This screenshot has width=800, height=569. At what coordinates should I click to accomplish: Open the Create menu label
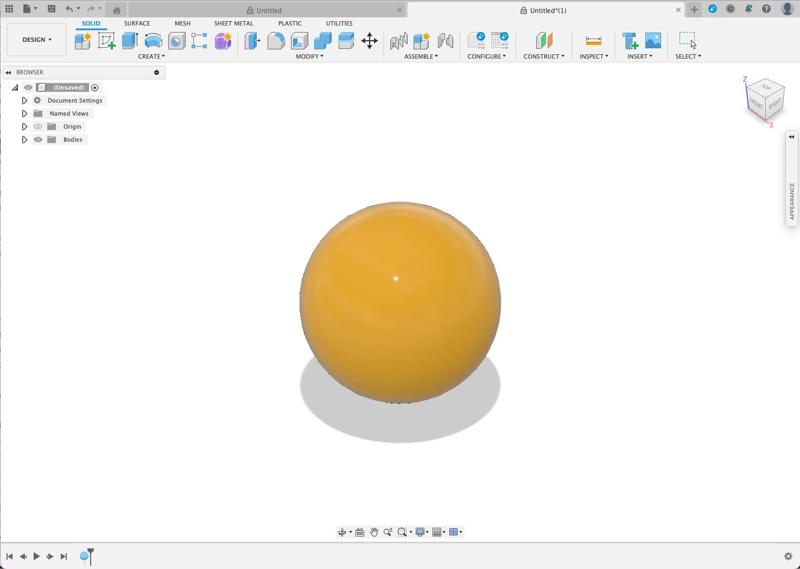(x=151, y=56)
